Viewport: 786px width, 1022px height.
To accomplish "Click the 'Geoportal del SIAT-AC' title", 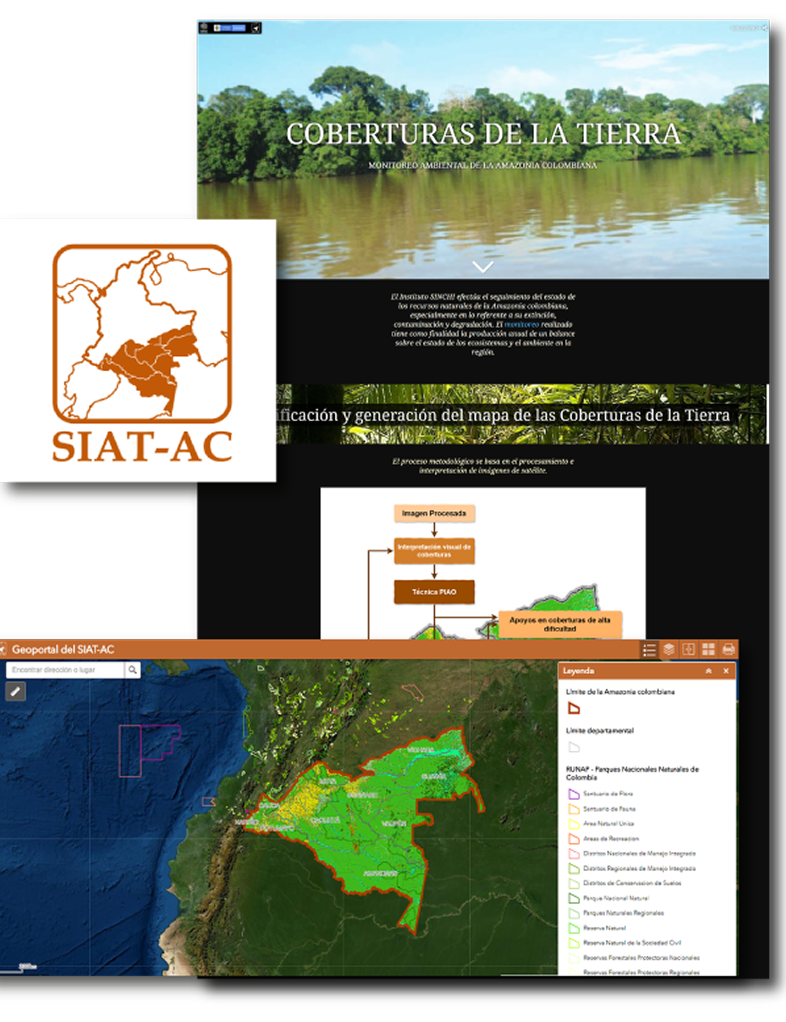I will (x=63, y=649).
